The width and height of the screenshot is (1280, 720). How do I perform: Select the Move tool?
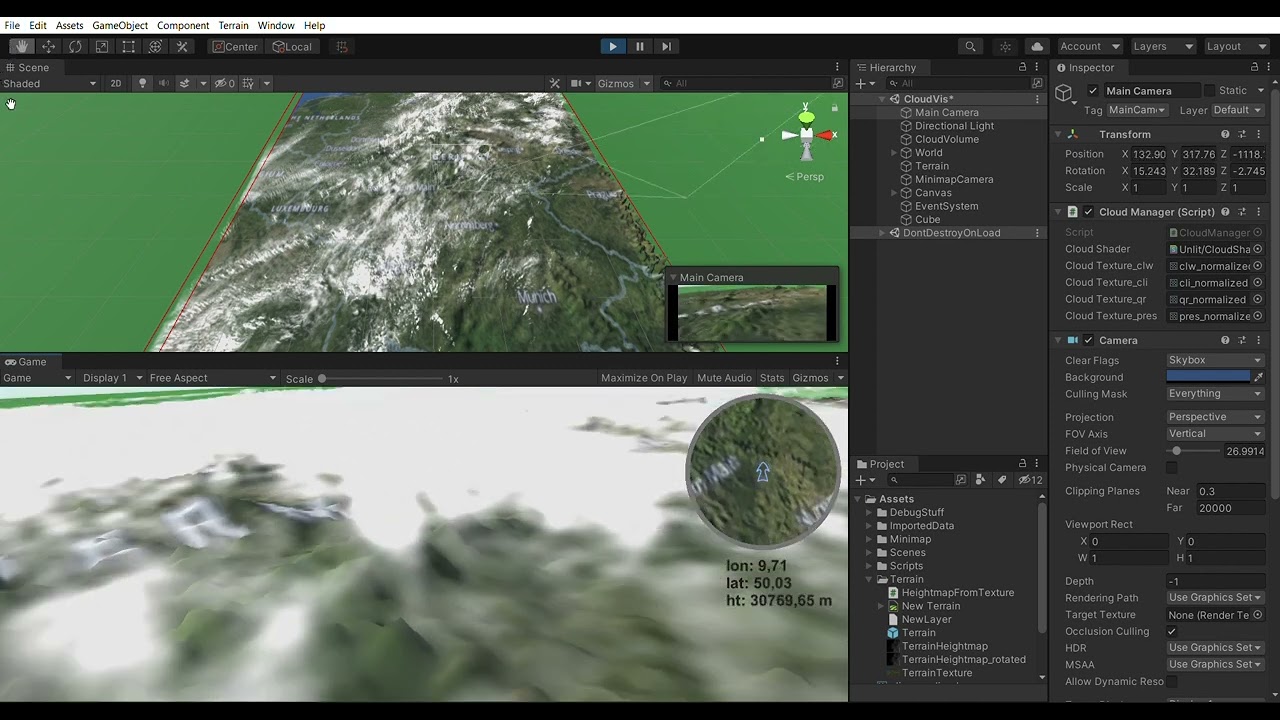pos(48,46)
